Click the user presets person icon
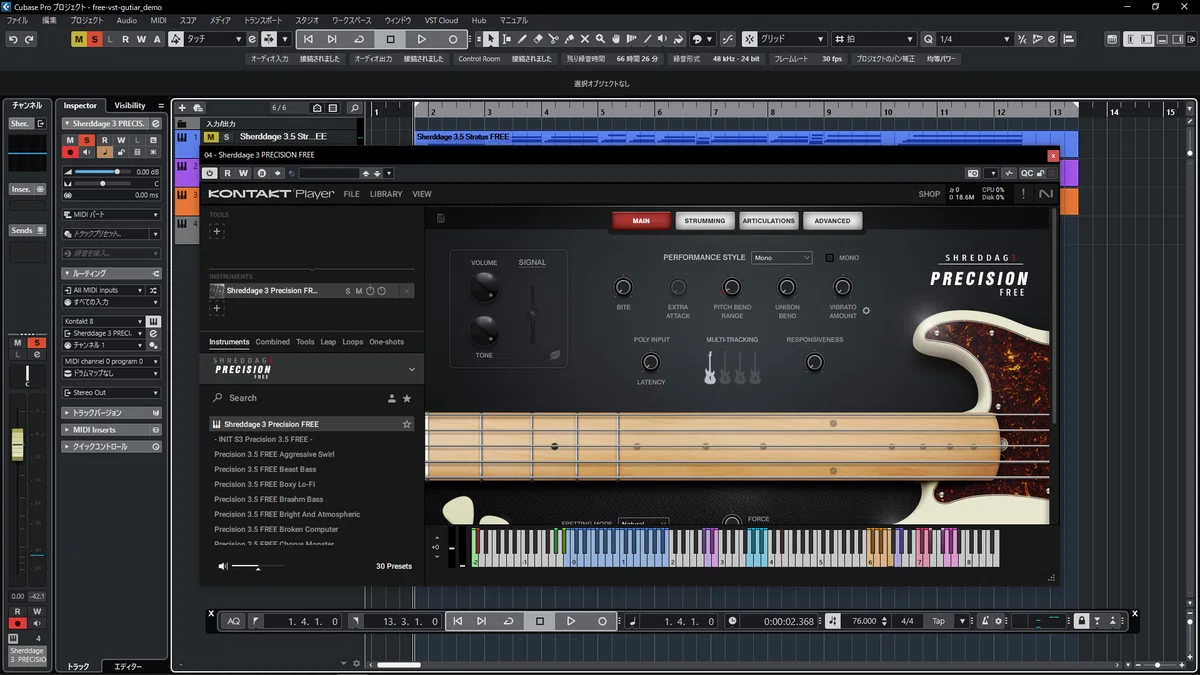1200x675 pixels. pyautogui.click(x=391, y=398)
